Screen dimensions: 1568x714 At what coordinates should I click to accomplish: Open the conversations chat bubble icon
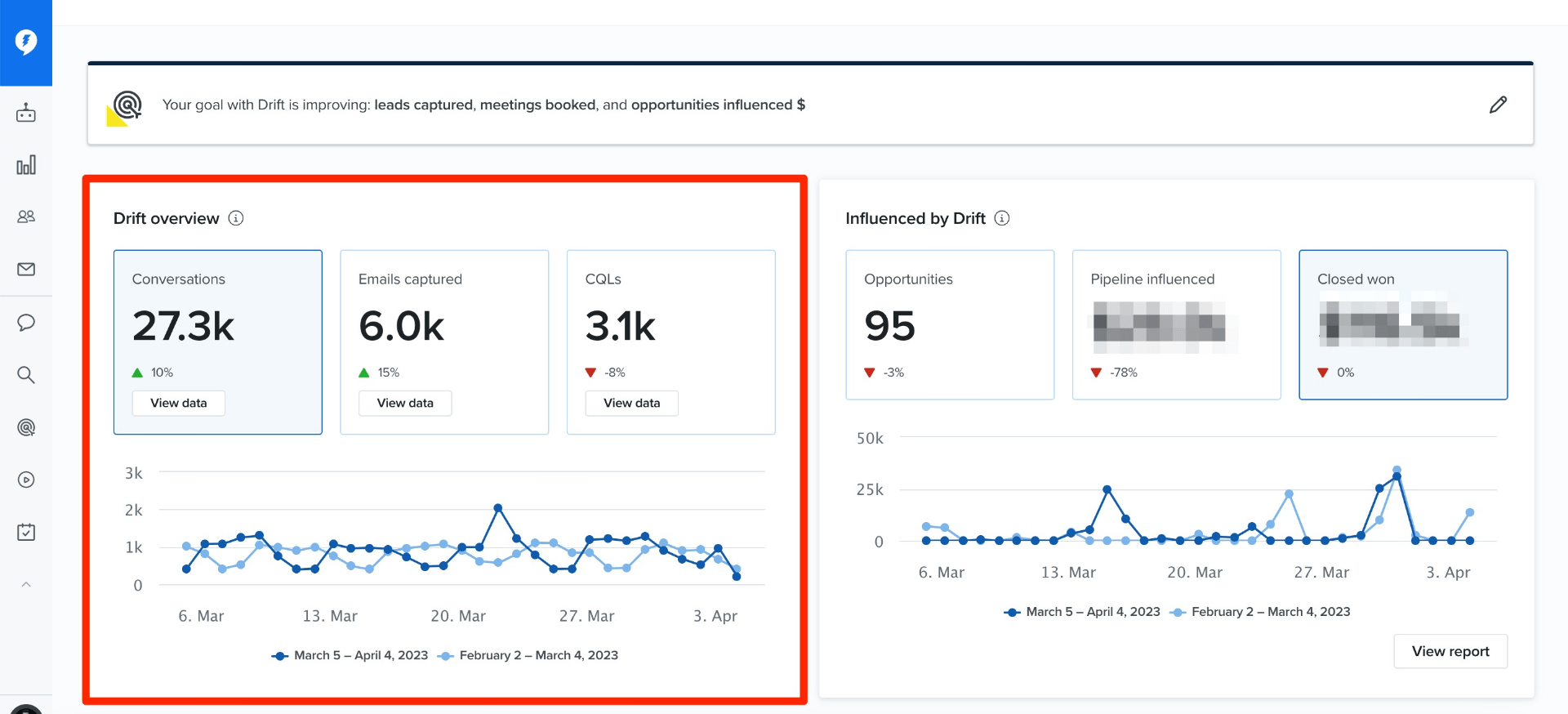pos(26,323)
